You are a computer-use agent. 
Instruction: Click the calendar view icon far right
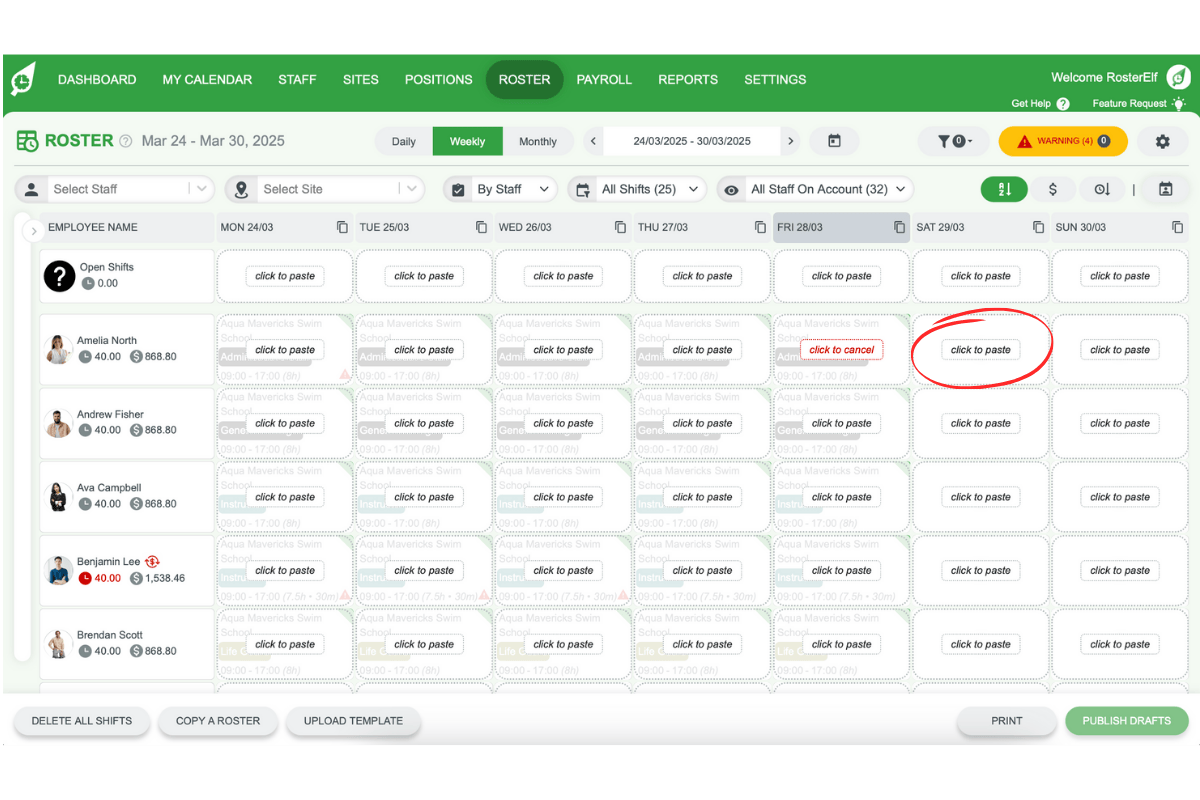(1165, 189)
